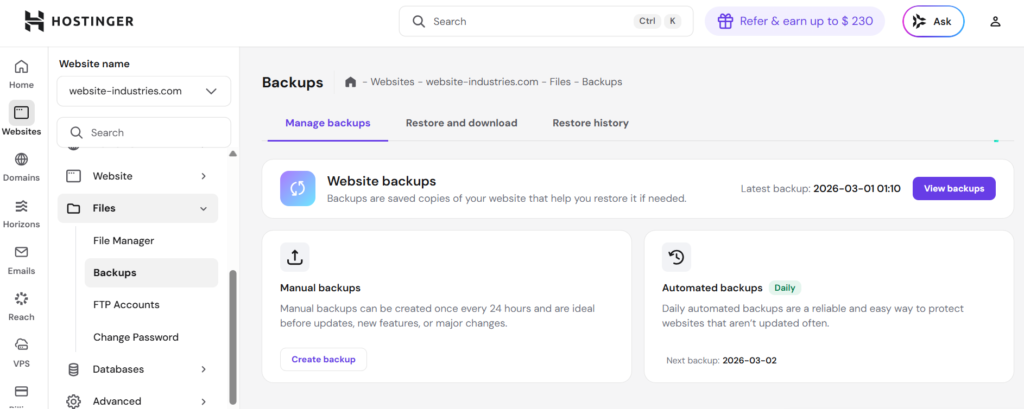
Task: Click the Create backup button
Action: click(323, 359)
